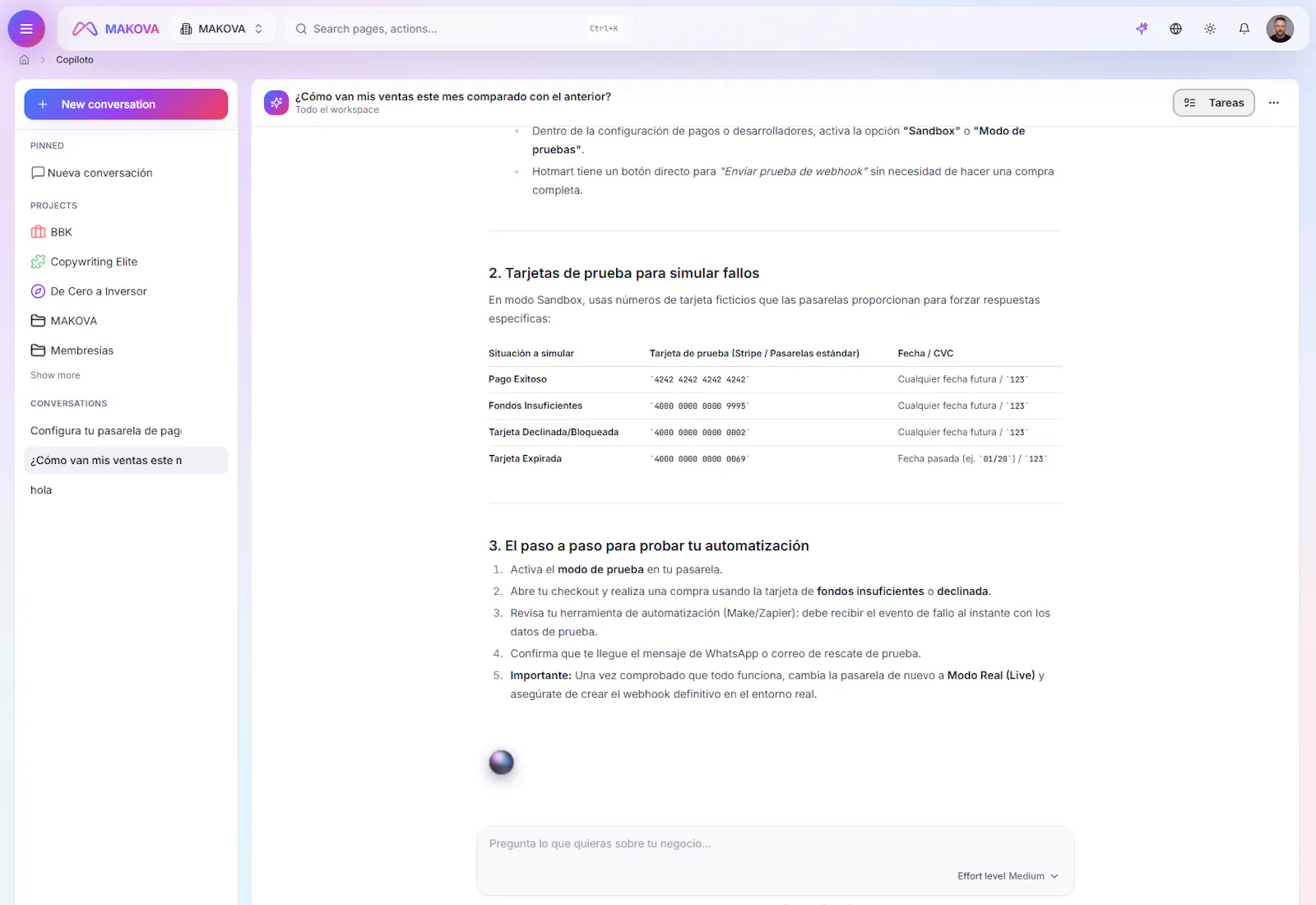Expand projects with Show more
The height and width of the screenshot is (905, 1316).
point(55,375)
